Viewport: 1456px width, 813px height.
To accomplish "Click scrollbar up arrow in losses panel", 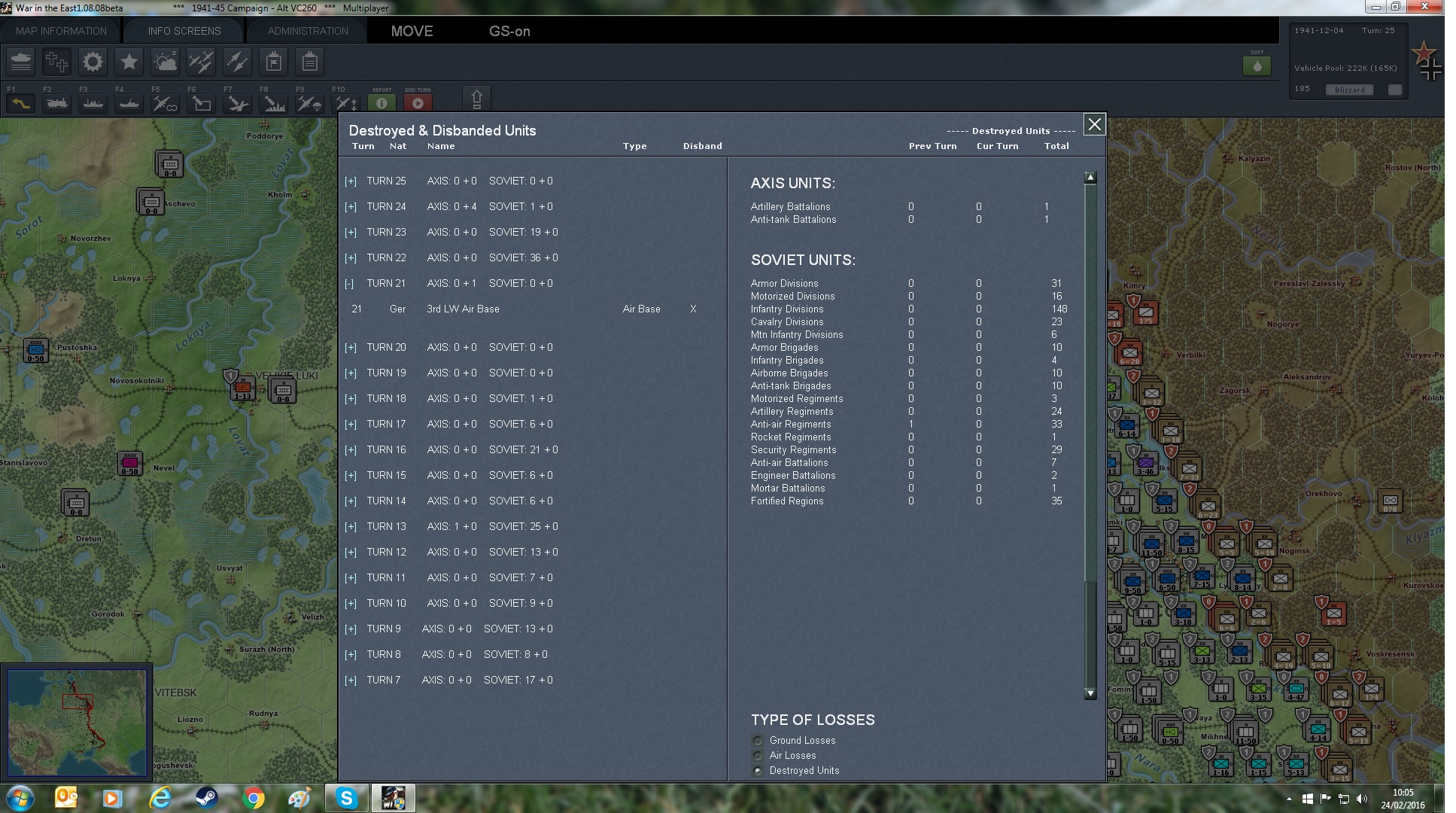I will pos(1090,178).
